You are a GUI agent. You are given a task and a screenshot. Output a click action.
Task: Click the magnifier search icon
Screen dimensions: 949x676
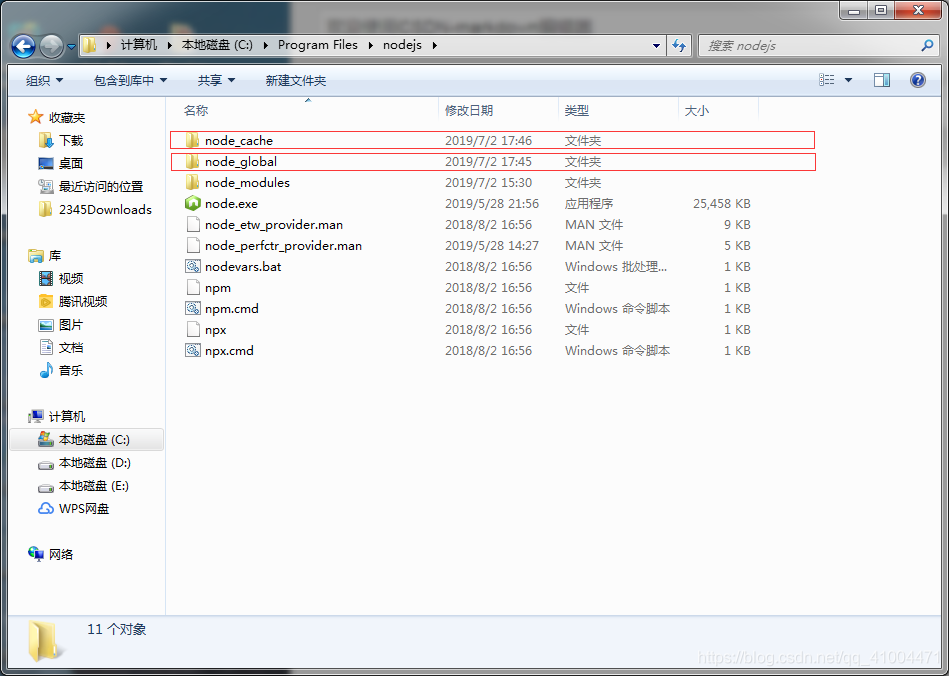coord(927,45)
